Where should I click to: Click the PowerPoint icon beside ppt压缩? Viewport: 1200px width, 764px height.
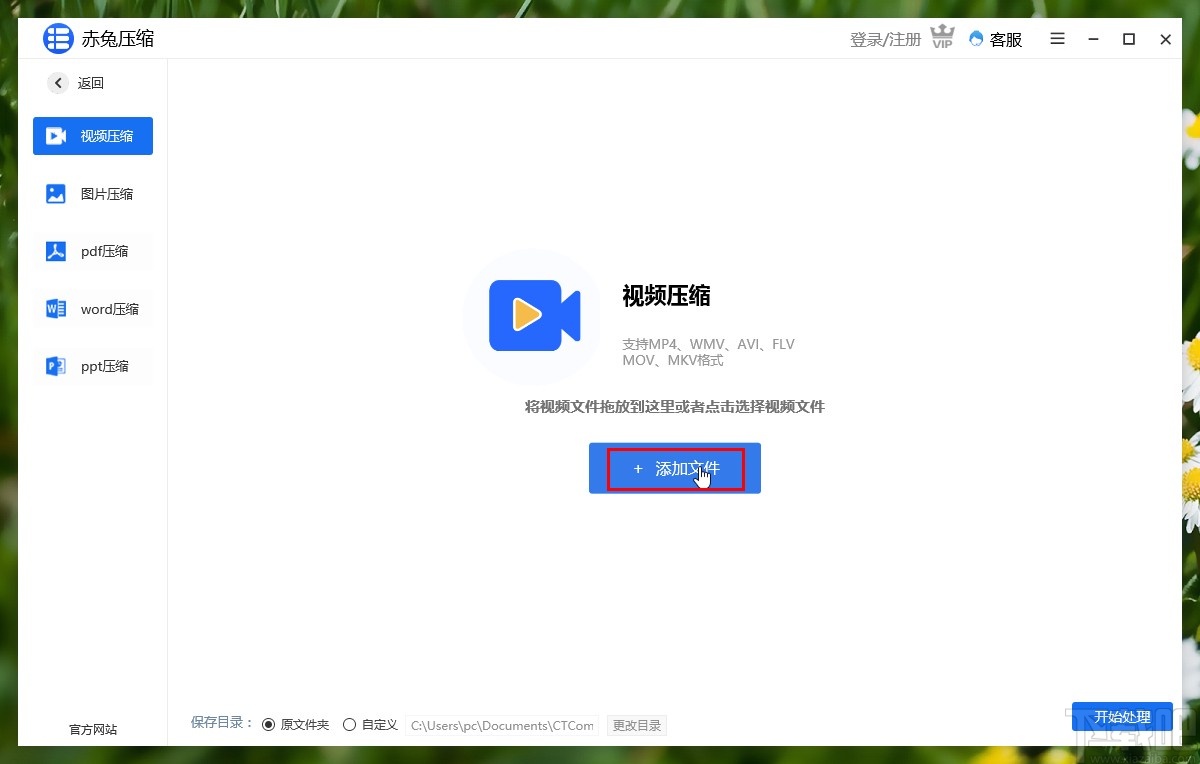56,366
